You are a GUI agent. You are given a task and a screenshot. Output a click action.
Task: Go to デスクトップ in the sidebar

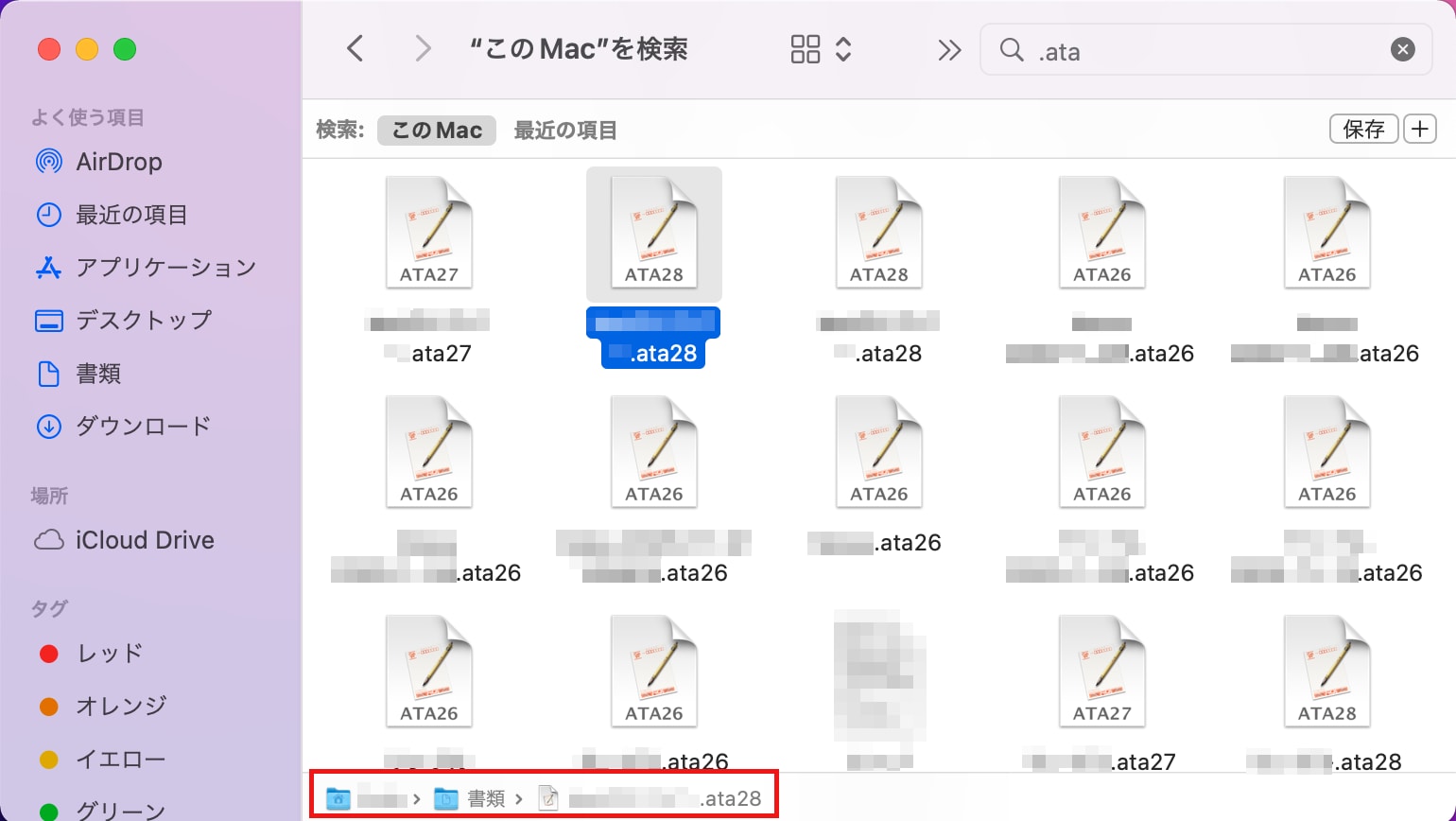(x=123, y=321)
